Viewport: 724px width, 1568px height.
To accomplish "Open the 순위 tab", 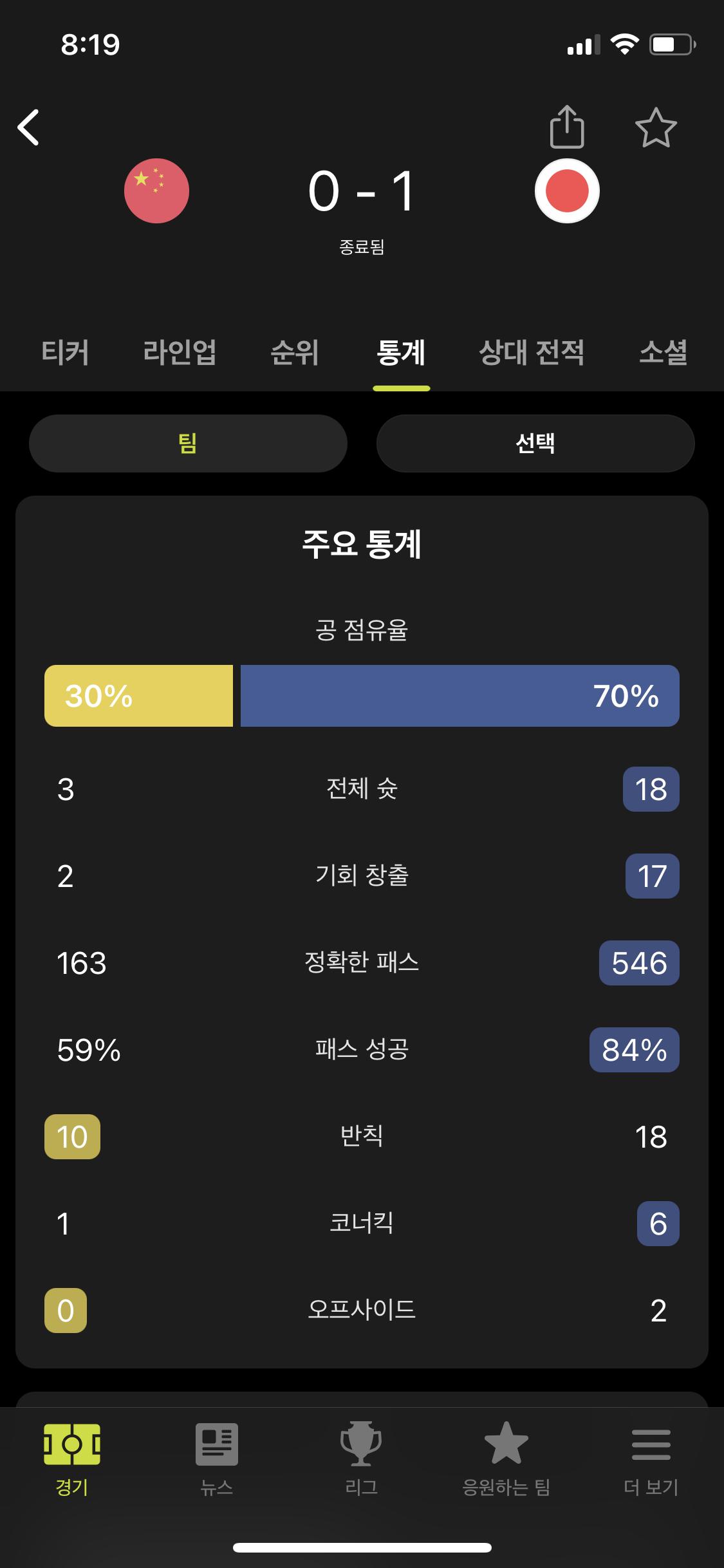I will 295,352.
